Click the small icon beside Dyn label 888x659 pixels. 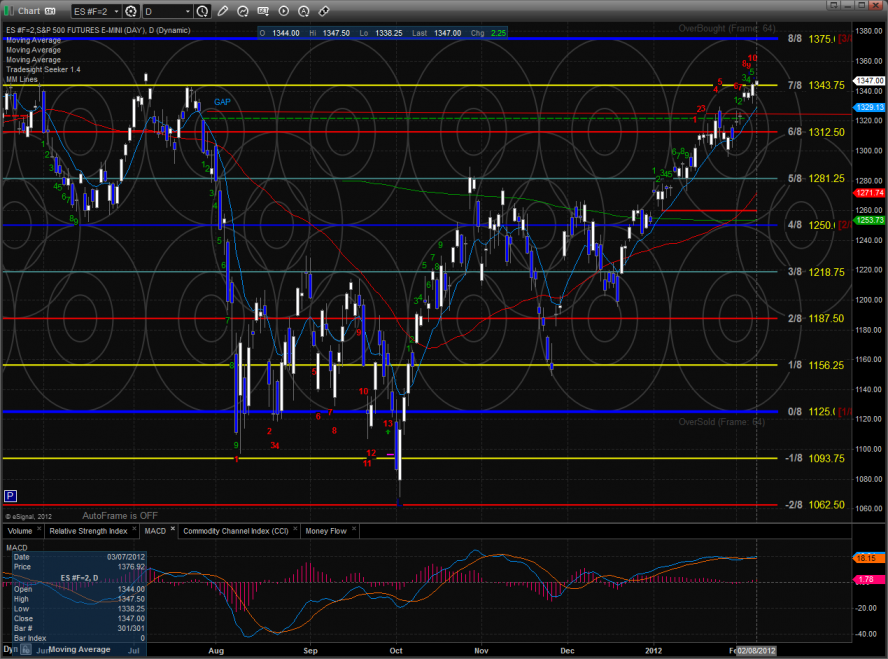point(26,650)
